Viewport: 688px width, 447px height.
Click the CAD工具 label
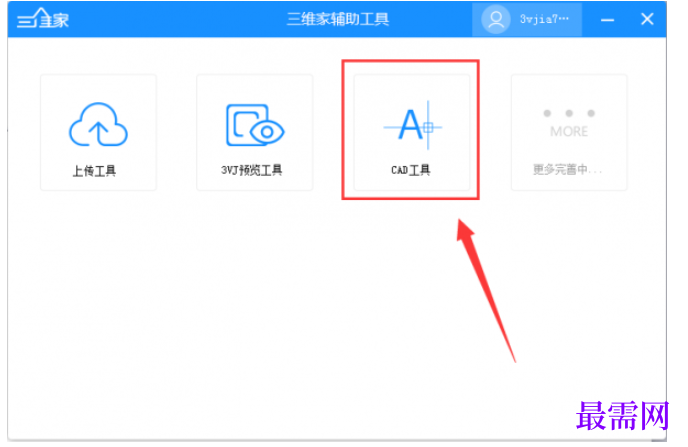(x=411, y=170)
